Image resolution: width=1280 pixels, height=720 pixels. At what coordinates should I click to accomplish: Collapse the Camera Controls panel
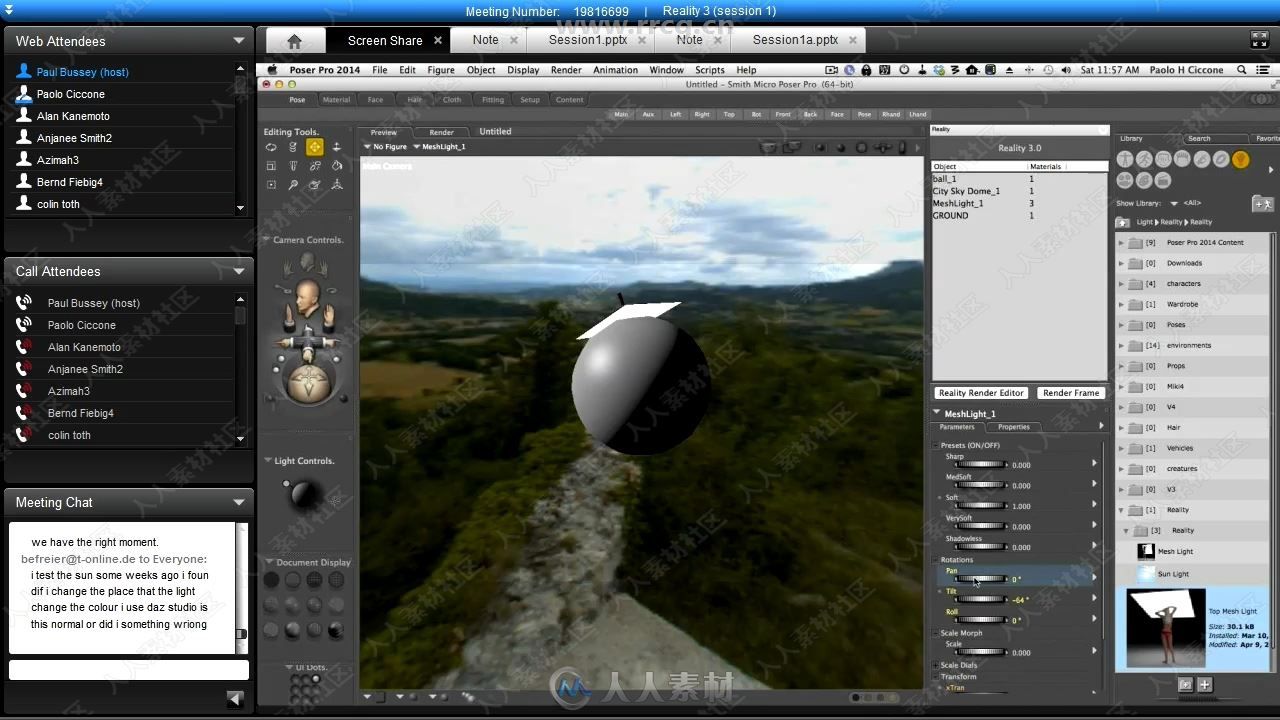tap(267, 240)
